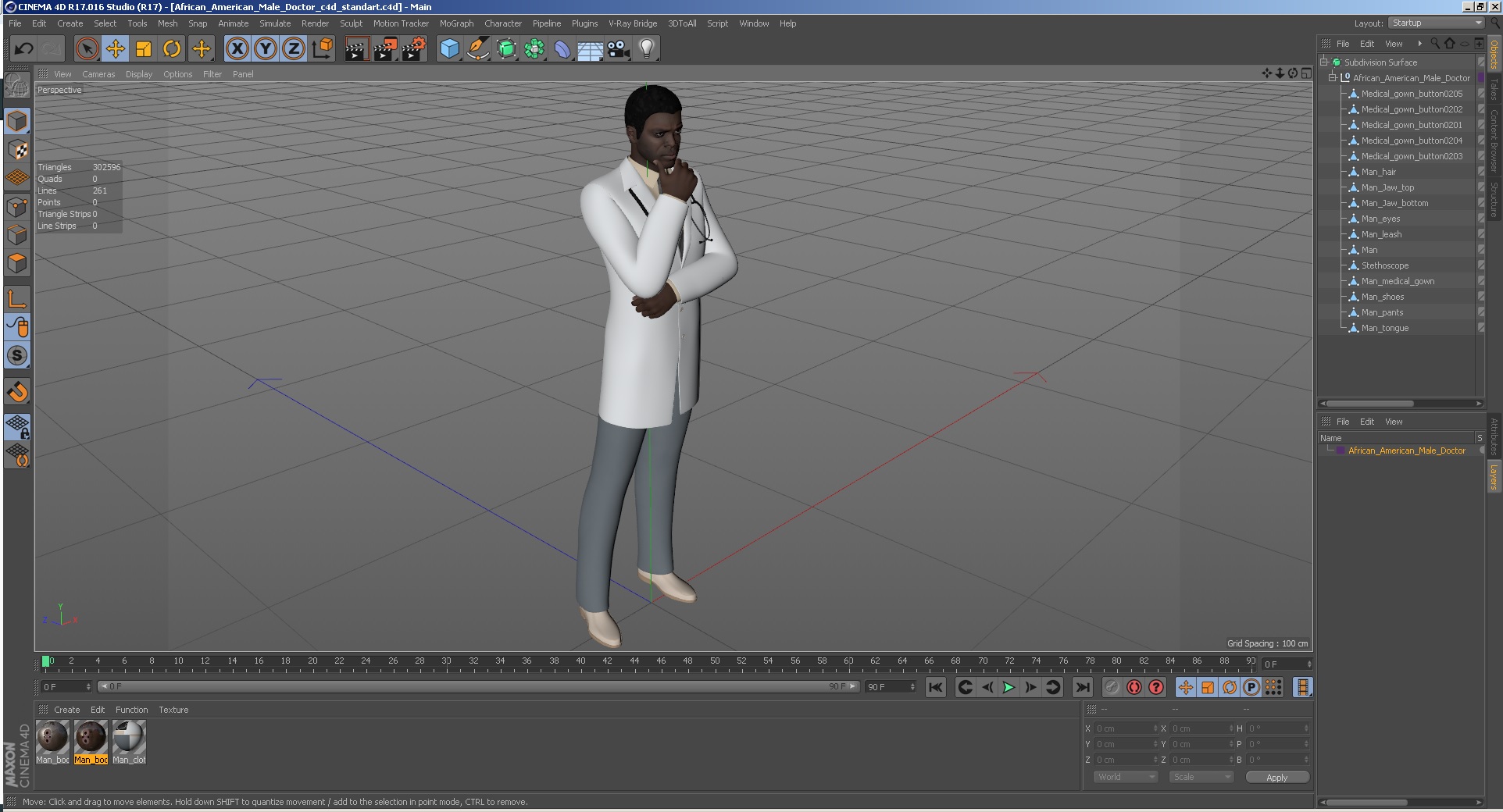Click the Bend deformer icon
Screen dimensions: 1503x812
pyautogui.click(x=562, y=49)
